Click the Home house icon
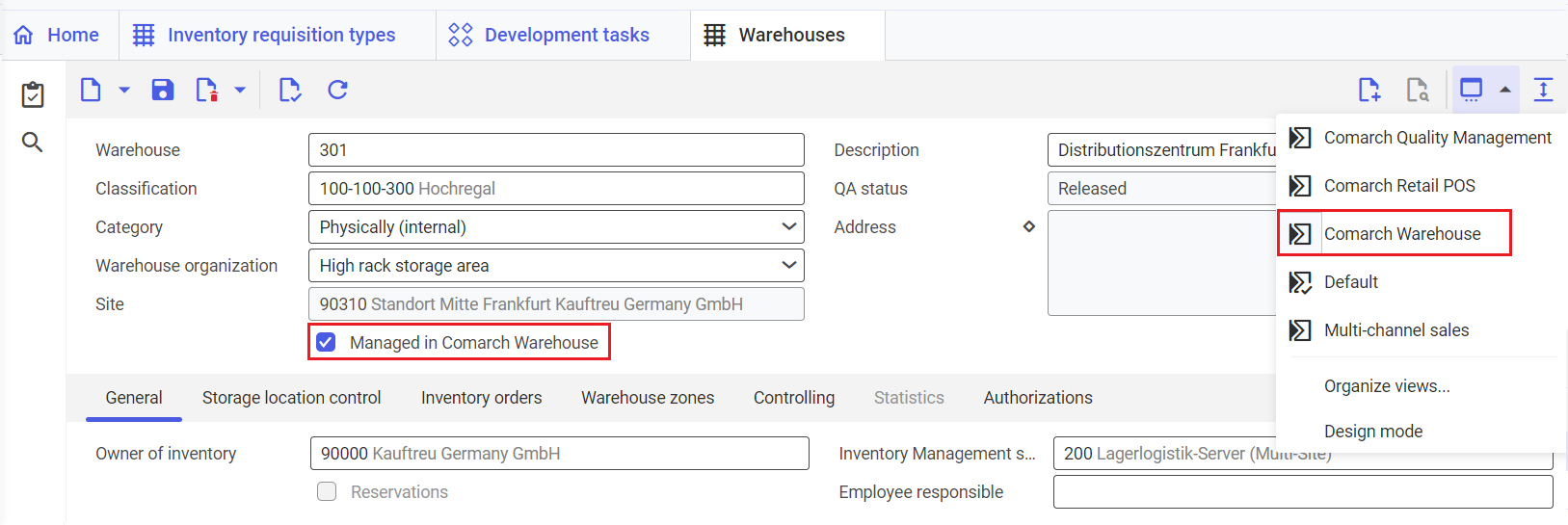 [24, 36]
